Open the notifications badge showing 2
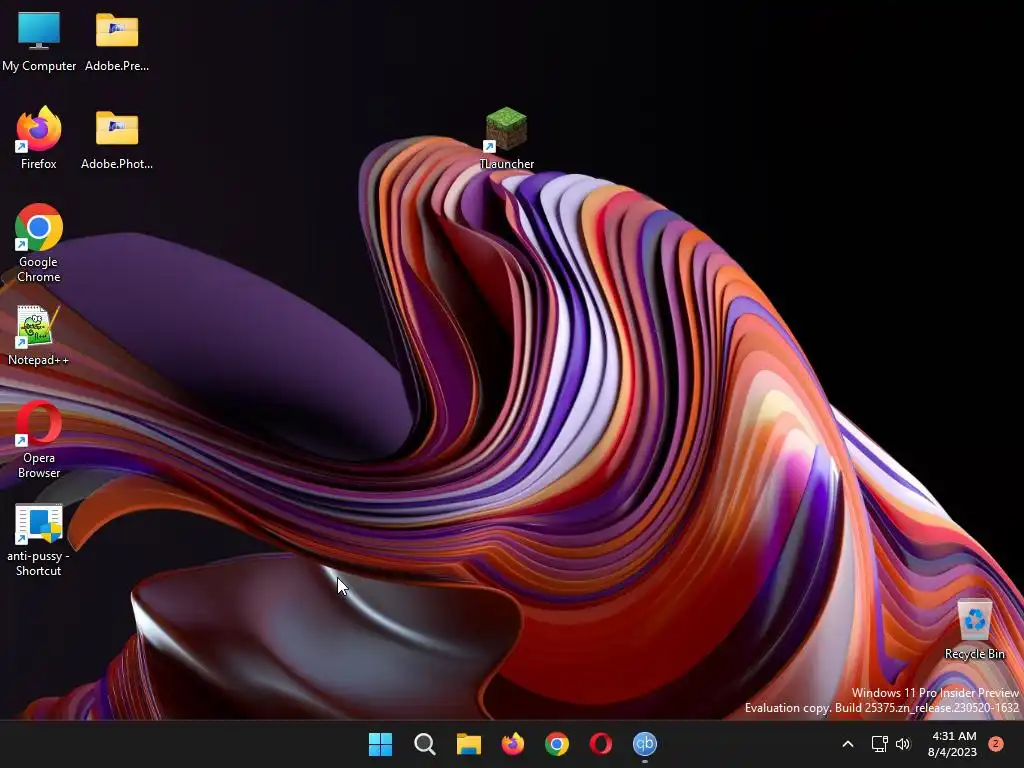 (996, 744)
